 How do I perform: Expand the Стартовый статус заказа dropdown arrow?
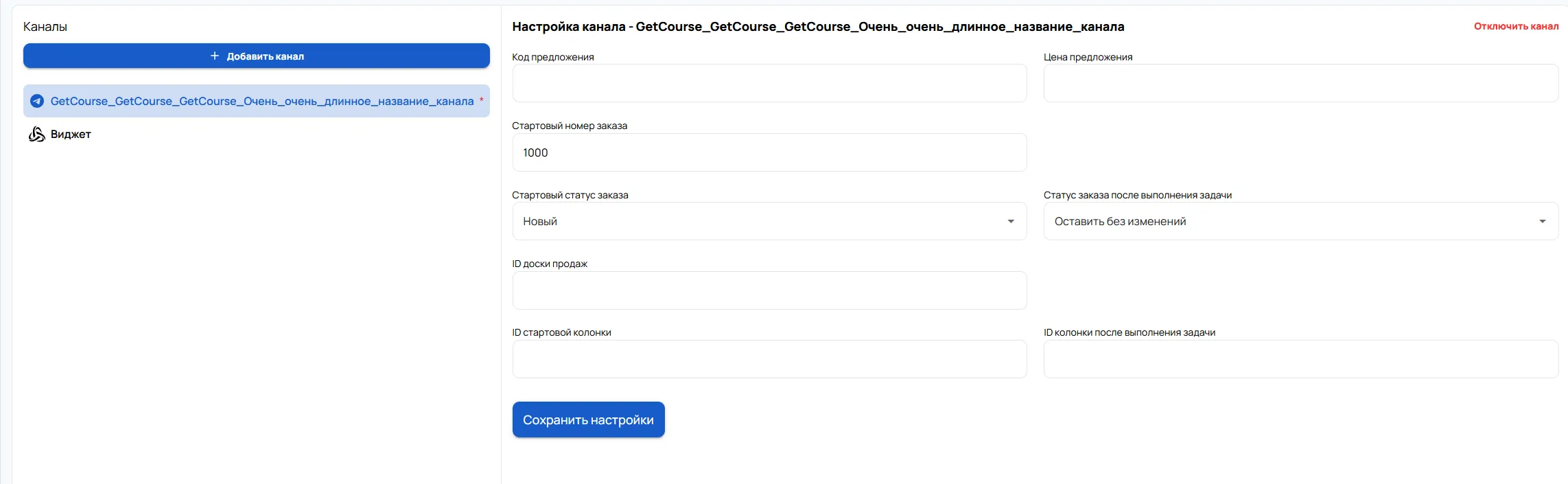point(1010,221)
